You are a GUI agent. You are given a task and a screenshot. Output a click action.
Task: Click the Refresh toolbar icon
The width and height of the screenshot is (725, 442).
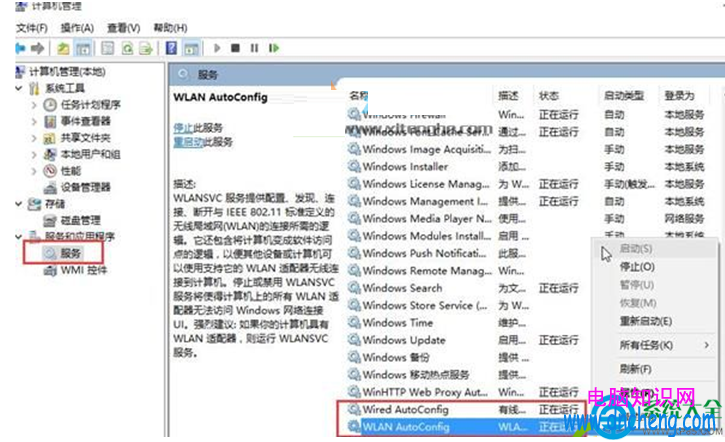click(x=127, y=48)
